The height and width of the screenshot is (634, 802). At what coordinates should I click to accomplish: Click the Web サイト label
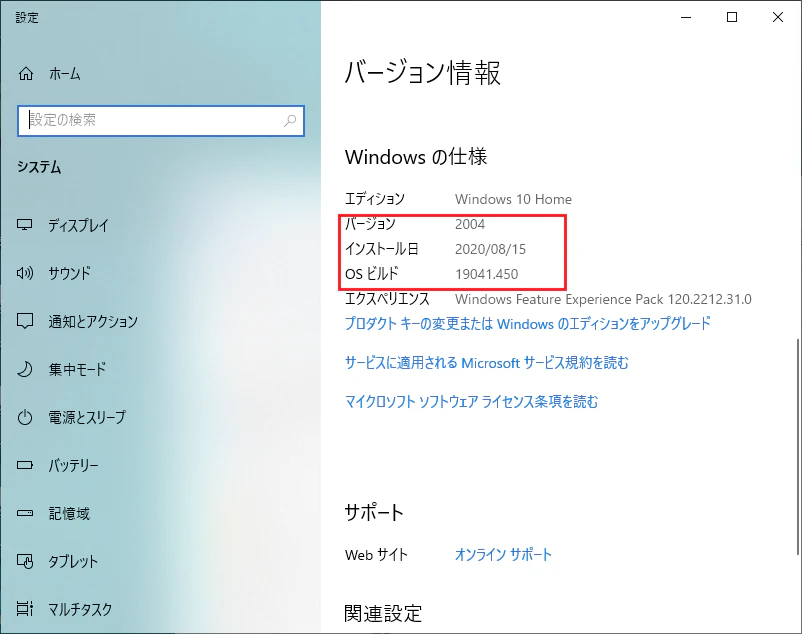(x=376, y=555)
